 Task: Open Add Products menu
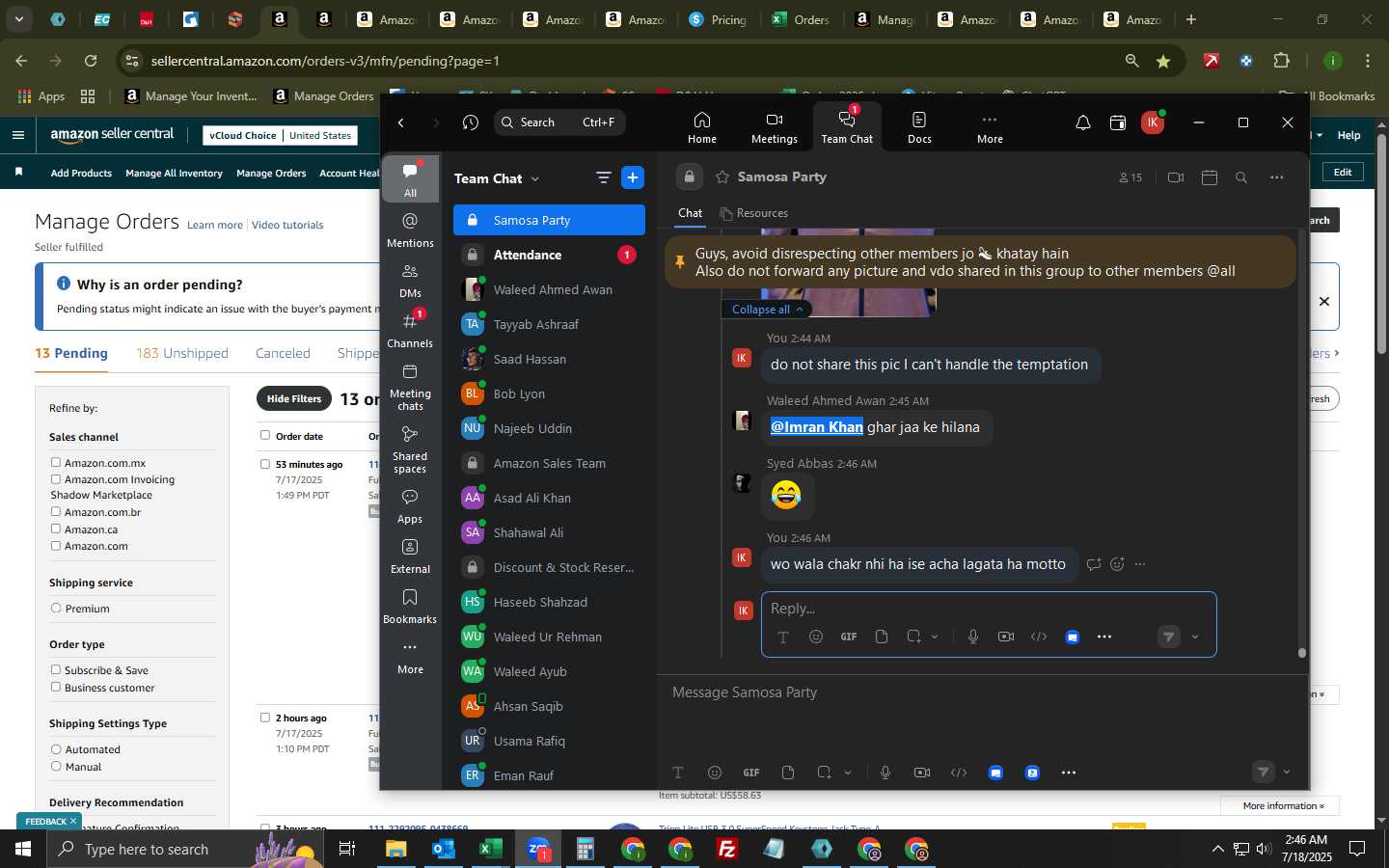(x=81, y=174)
